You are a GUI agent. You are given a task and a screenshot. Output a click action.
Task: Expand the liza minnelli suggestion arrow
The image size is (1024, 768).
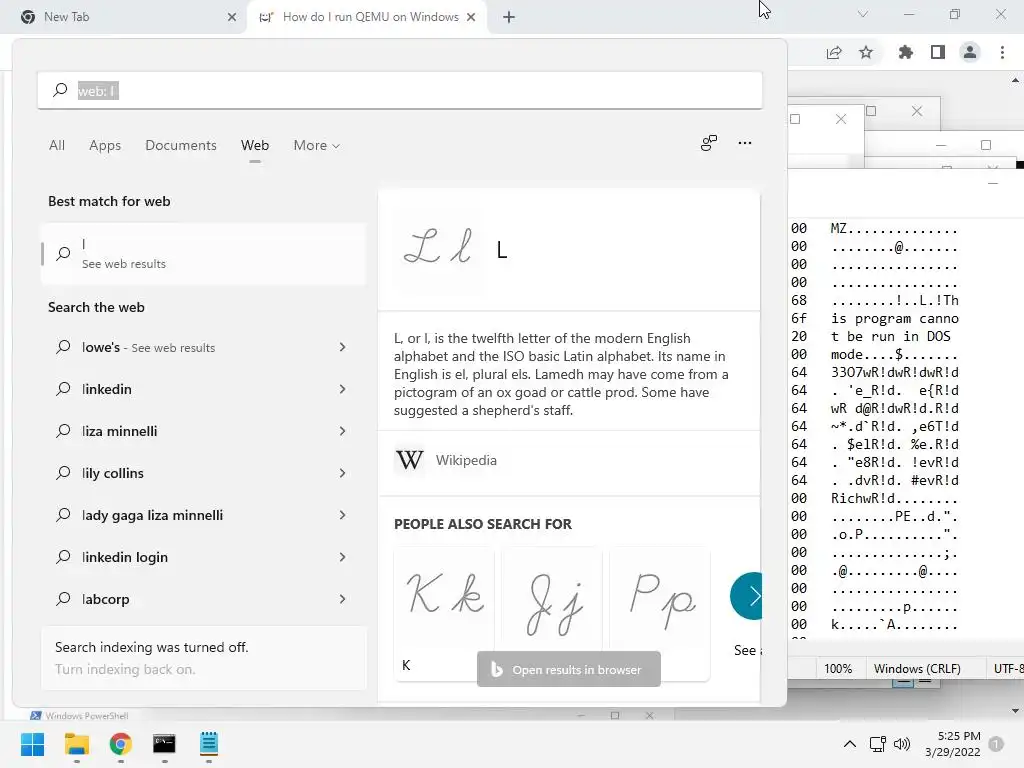[342, 431]
